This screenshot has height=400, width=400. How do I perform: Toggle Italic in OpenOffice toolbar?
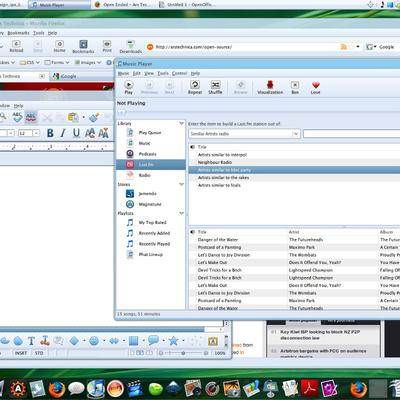pos(63,133)
